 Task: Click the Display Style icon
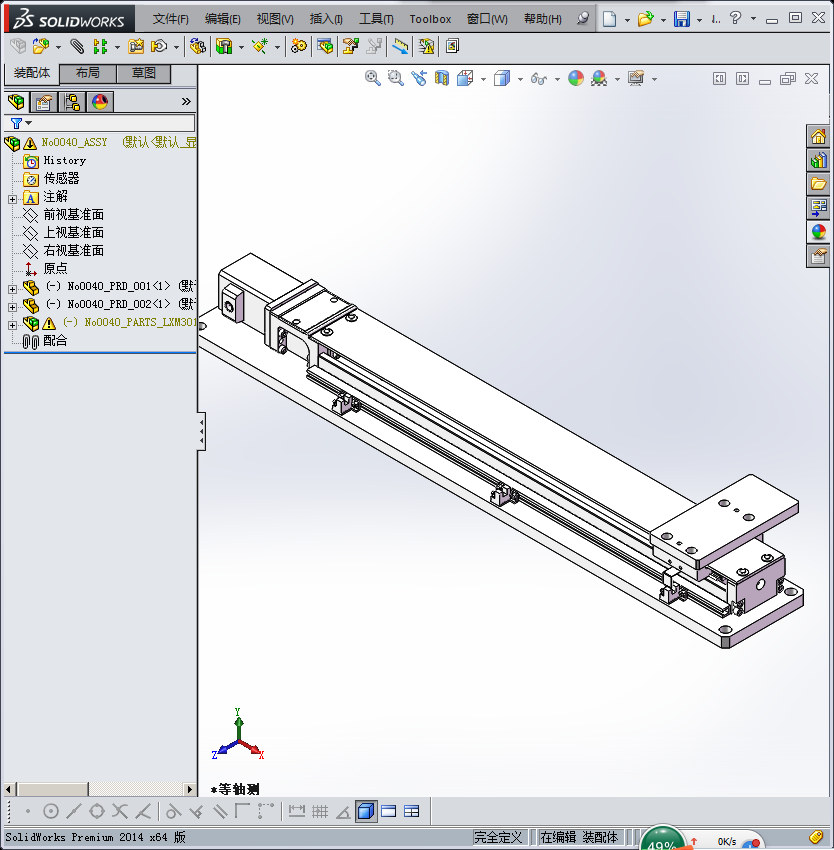point(502,79)
